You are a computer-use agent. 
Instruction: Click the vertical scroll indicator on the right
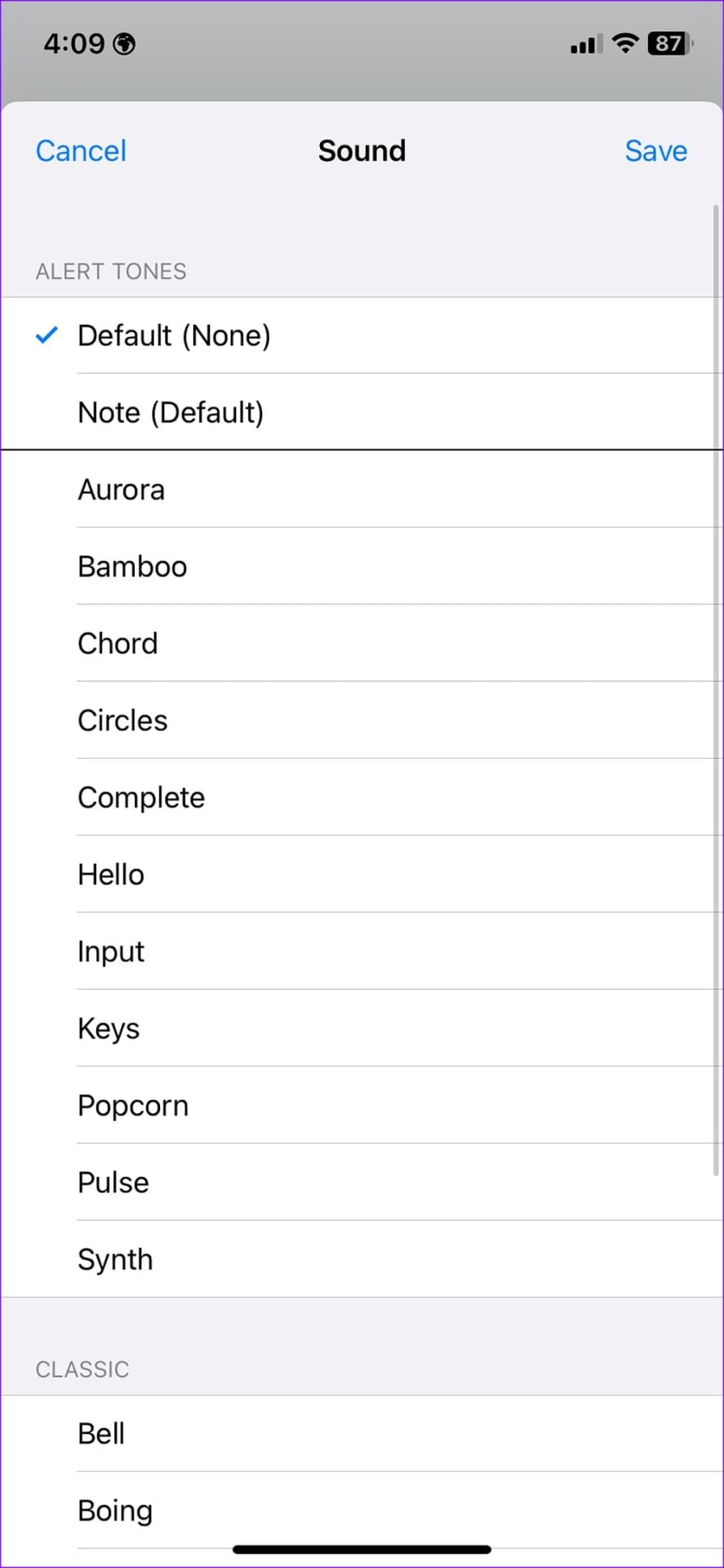click(717, 690)
